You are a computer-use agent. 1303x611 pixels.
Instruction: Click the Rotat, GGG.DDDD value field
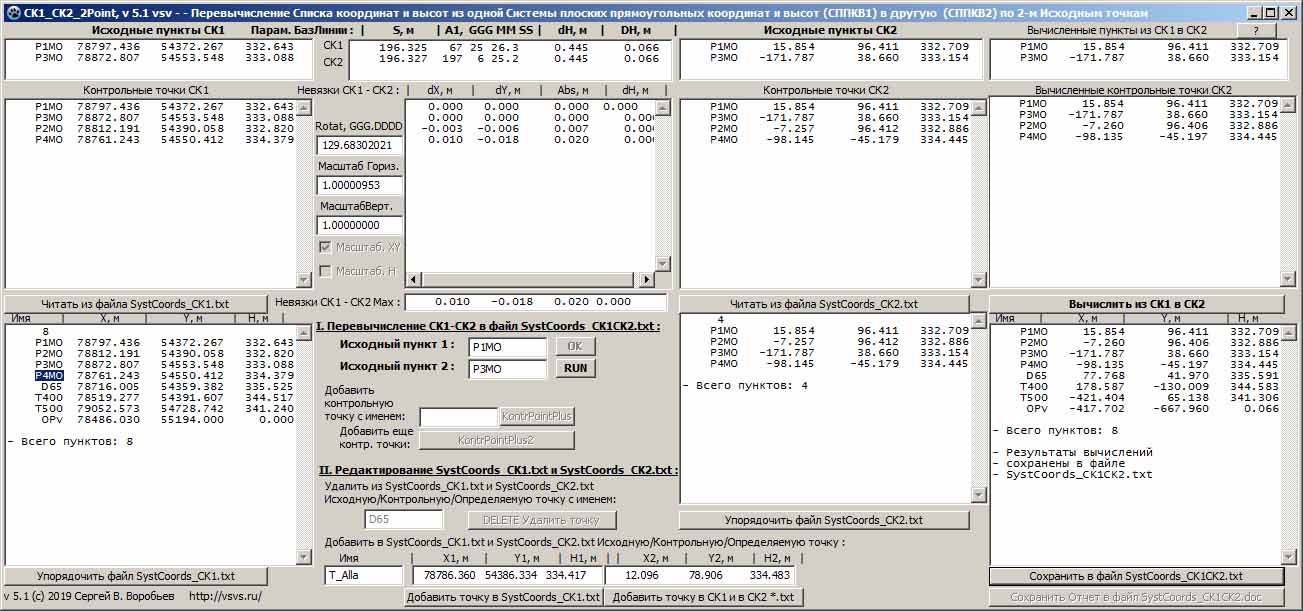[x=359, y=145]
